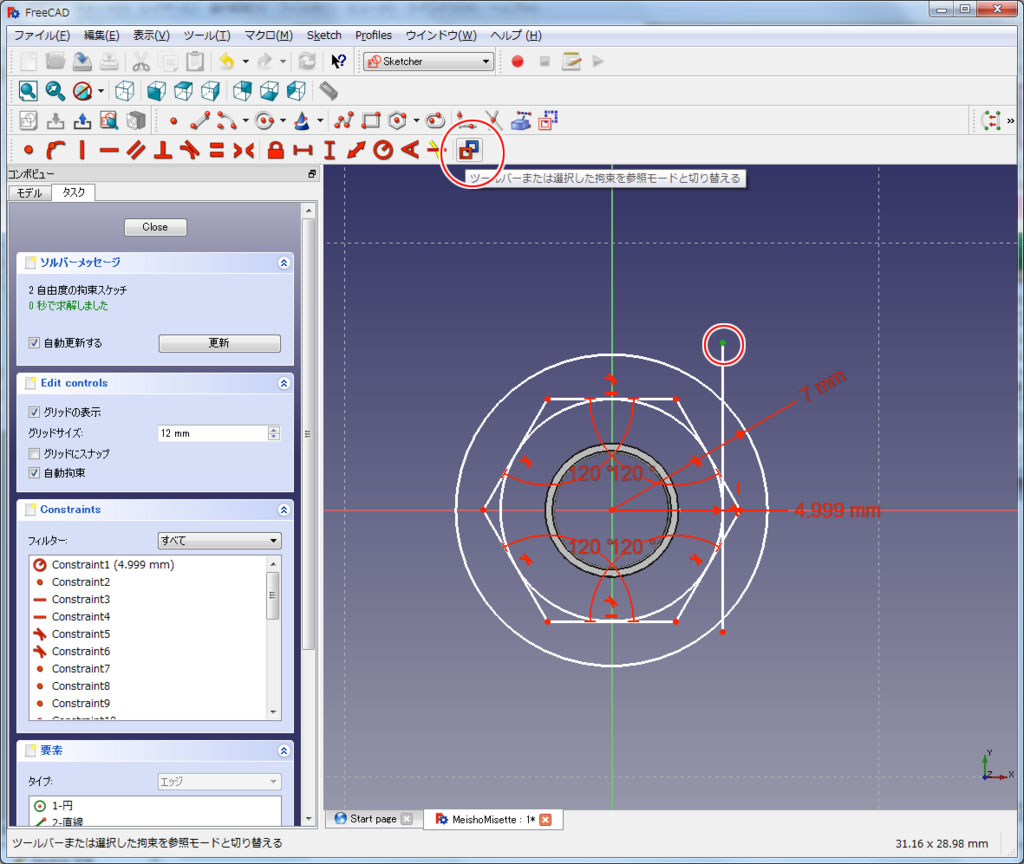Apply the perpendicular constraint tool
1024x864 pixels.
(163, 151)
